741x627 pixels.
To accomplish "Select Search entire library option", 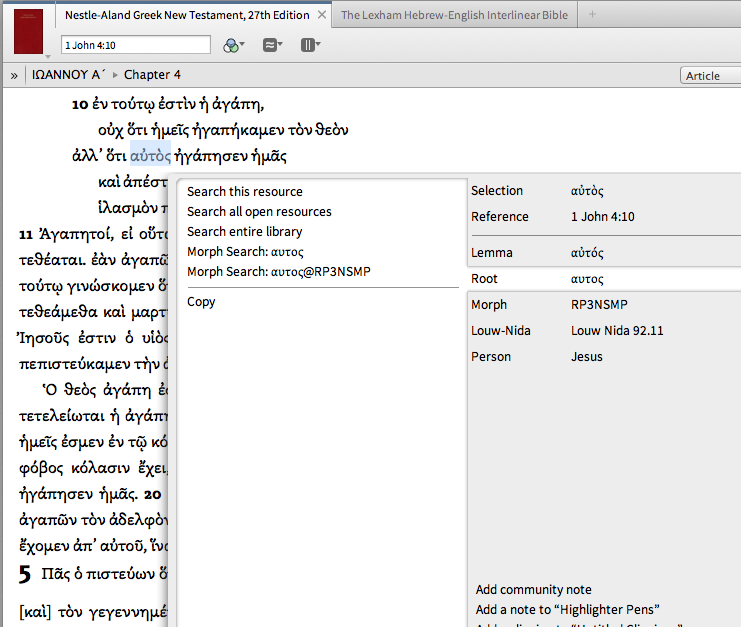I will pos(244,232).
